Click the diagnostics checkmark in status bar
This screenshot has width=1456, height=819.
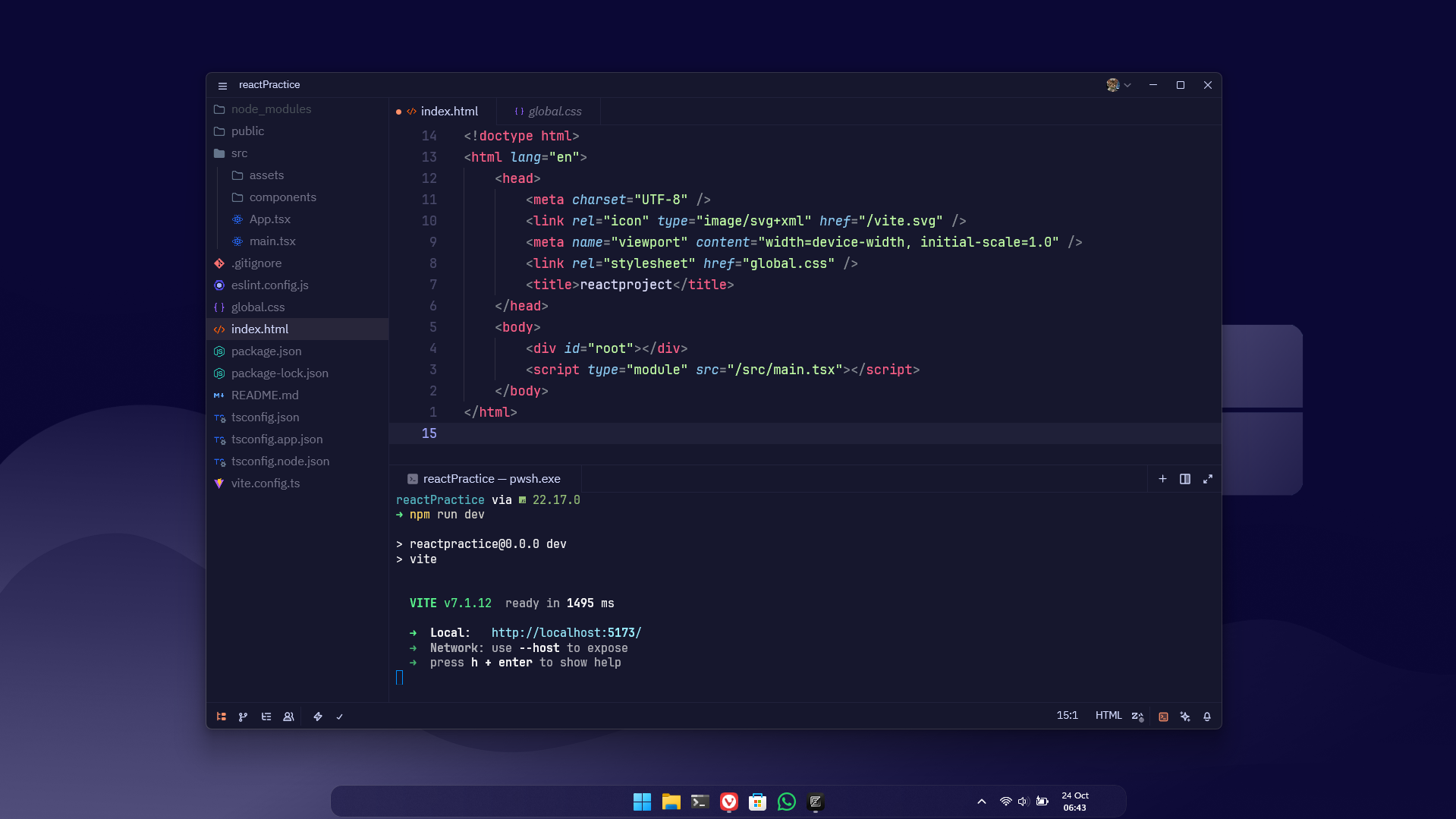coord(340,717)
